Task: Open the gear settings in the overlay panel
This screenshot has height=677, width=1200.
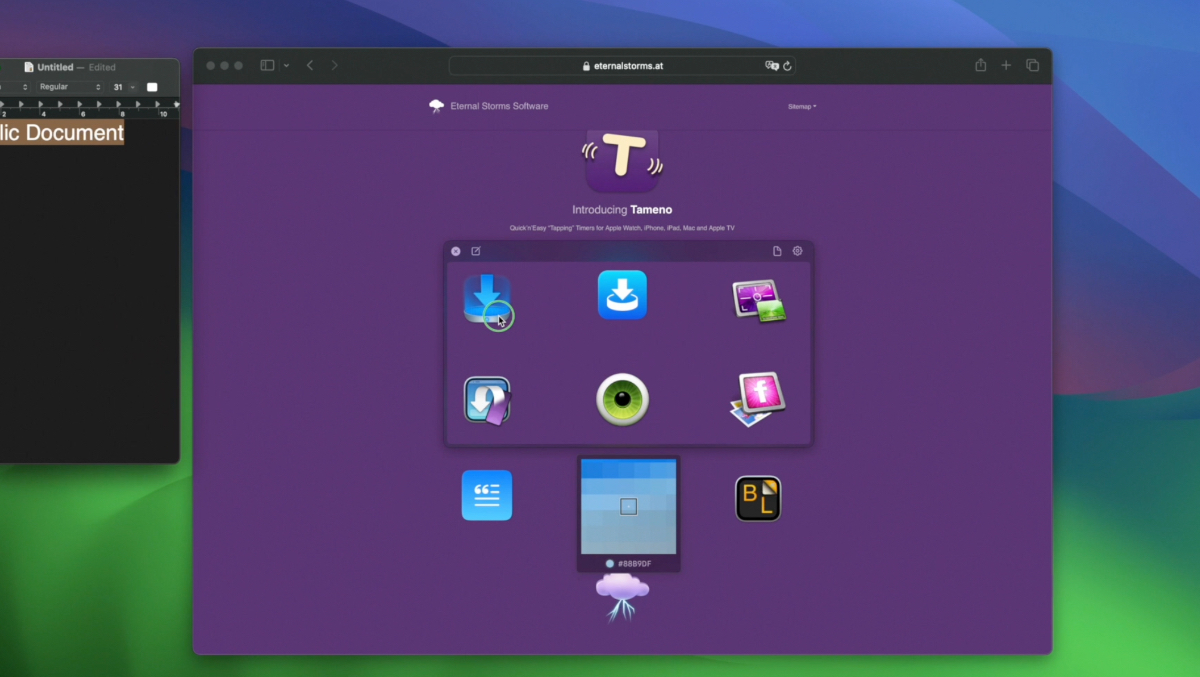Action: [x=797, y=251]
